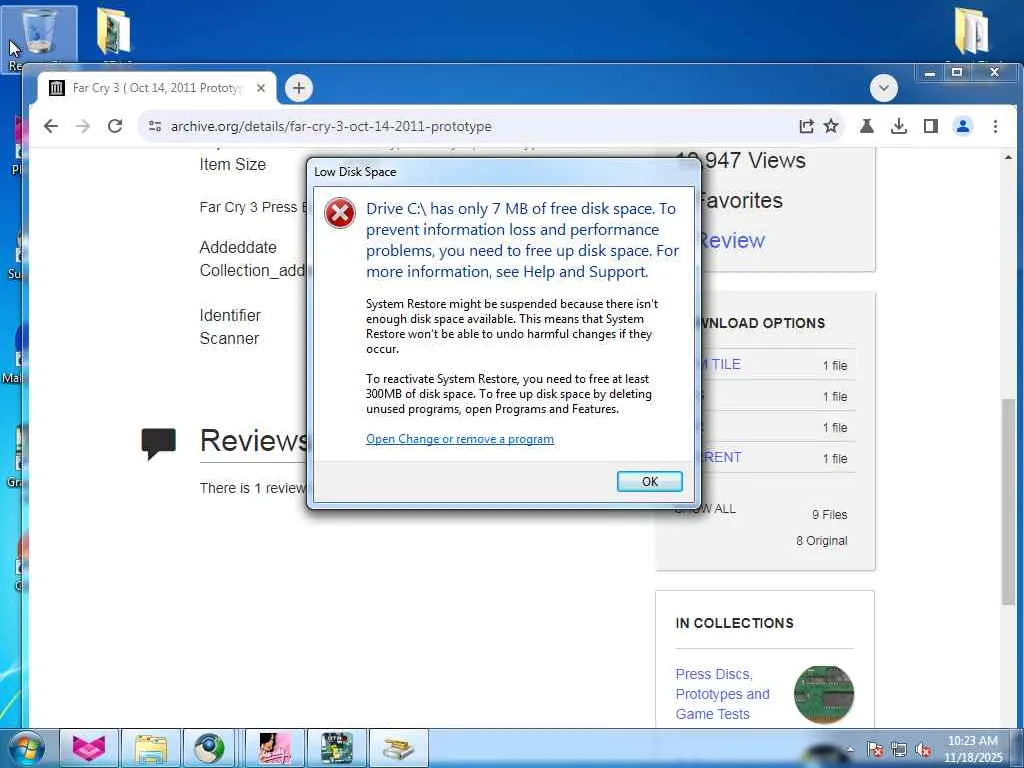Click scrollbar up arrow in browser
The image size is (1024, 768).
pos(1009,157)
